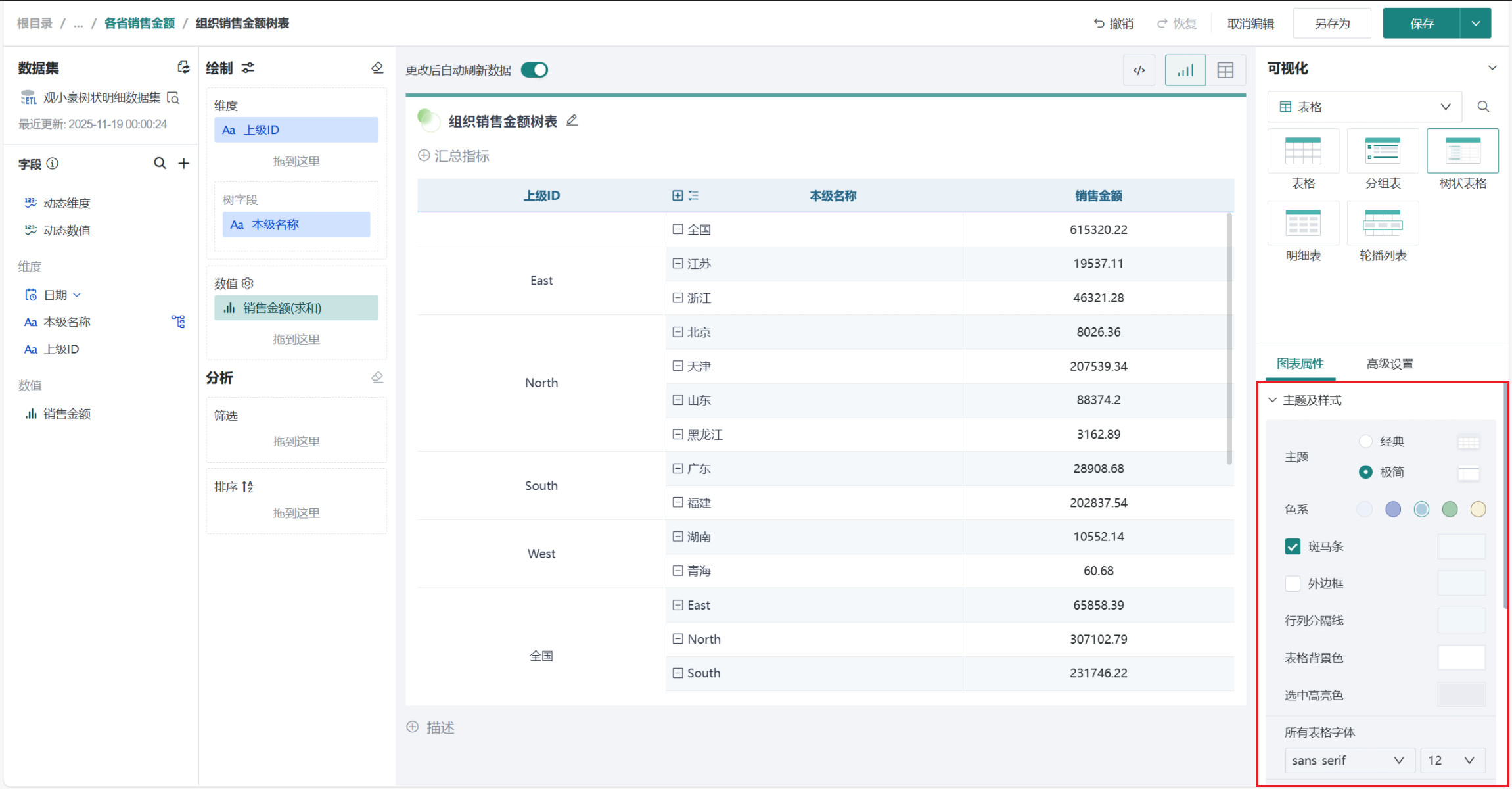Select the 树状表格 chart type thumbnail
The height and width of the screenshot is (789, 1512).
(x=1462, y=152)
